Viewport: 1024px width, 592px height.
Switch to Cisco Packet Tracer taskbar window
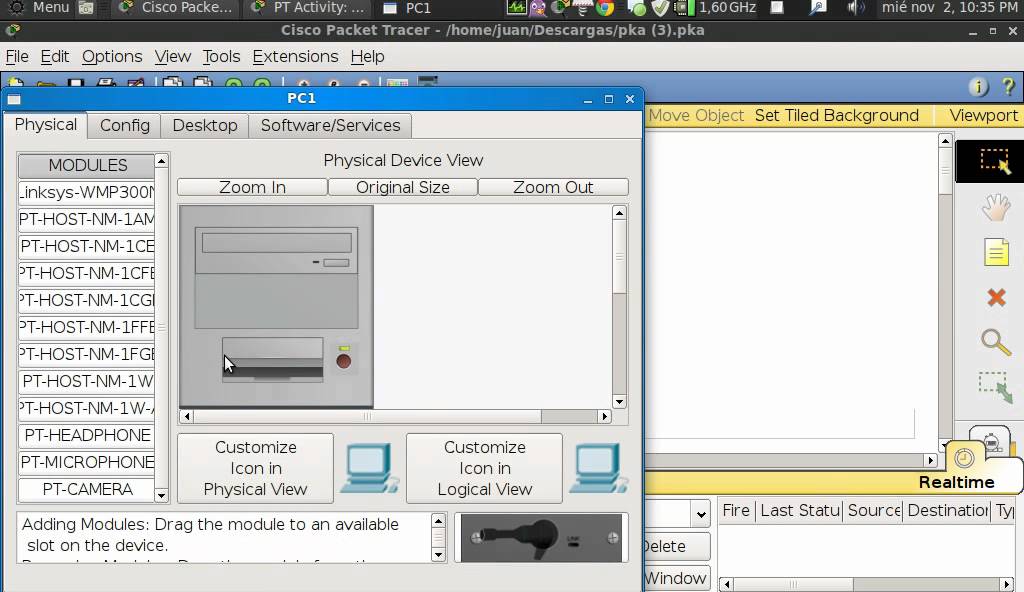[x=175, y=8]
